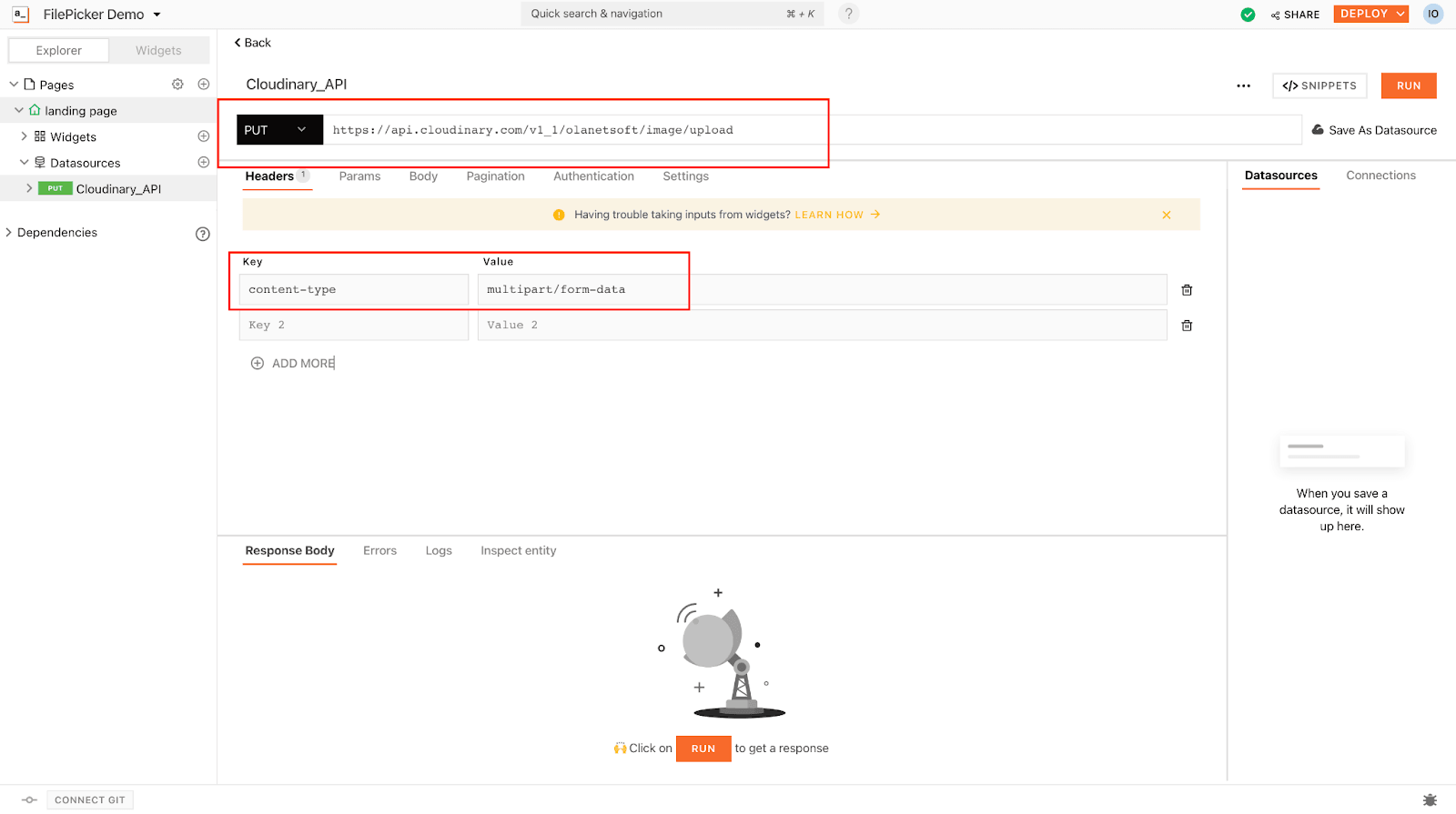Collapse the Datasources tree section
Viewport: 1456px width, 814px height.
[25, 163]
